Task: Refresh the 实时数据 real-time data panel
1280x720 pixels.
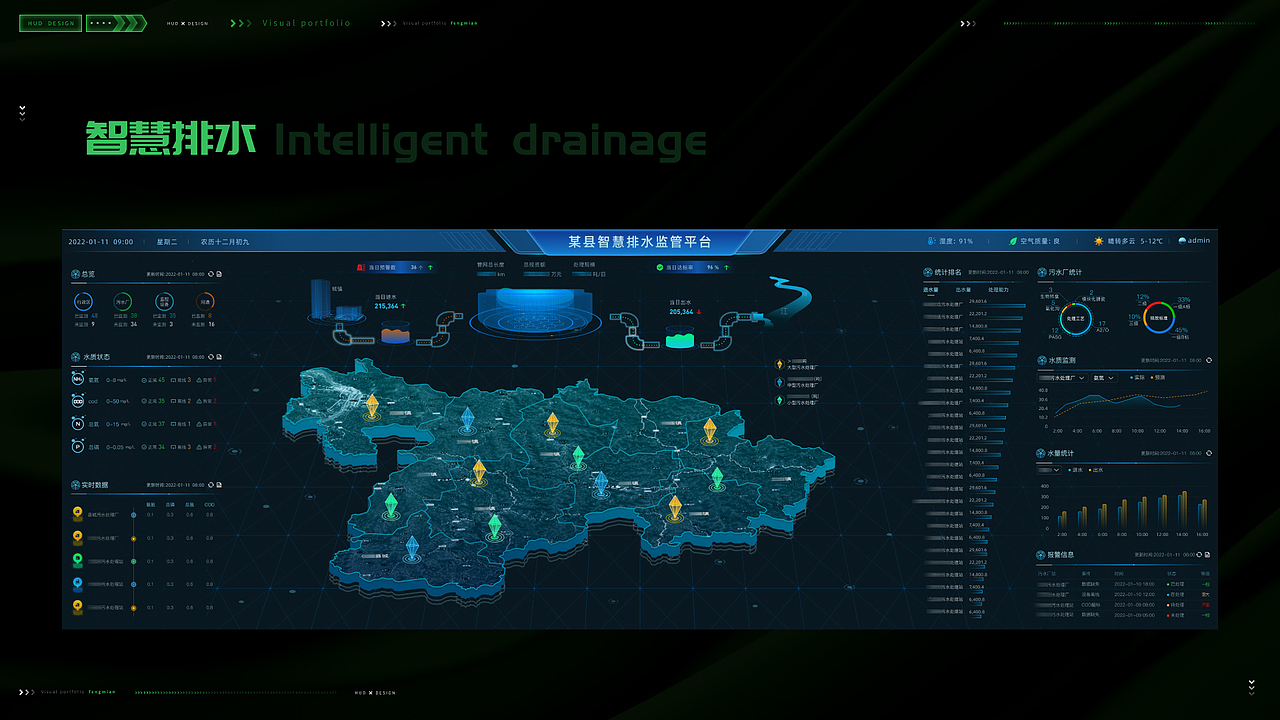Action: pos(210,485)
